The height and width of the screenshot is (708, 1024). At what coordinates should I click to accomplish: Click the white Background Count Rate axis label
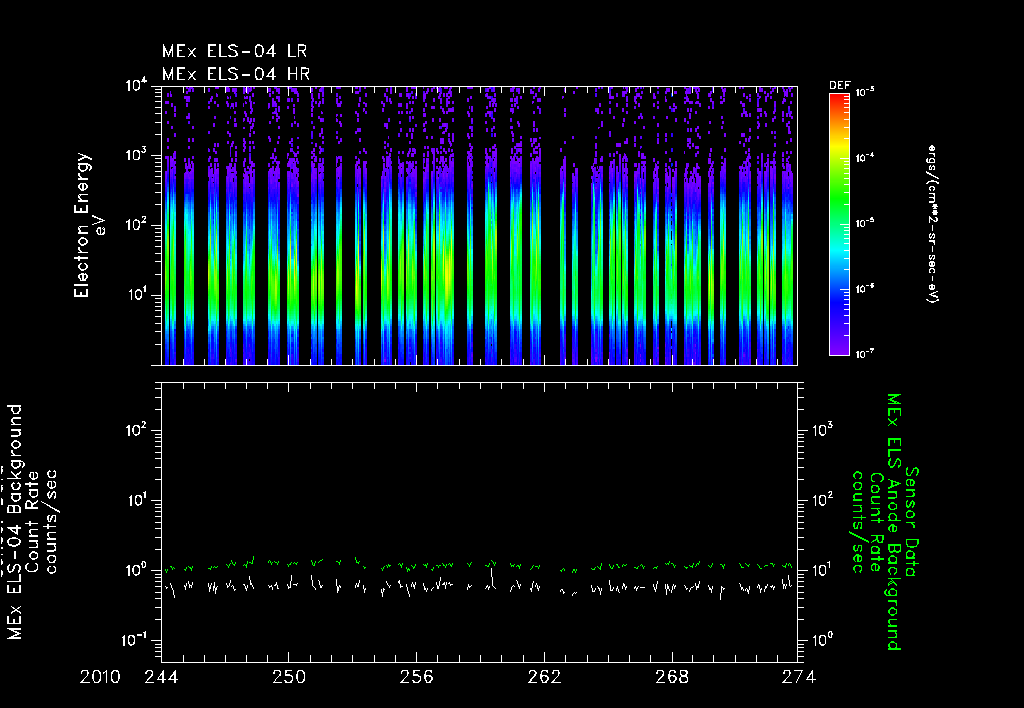pos(35,520)
